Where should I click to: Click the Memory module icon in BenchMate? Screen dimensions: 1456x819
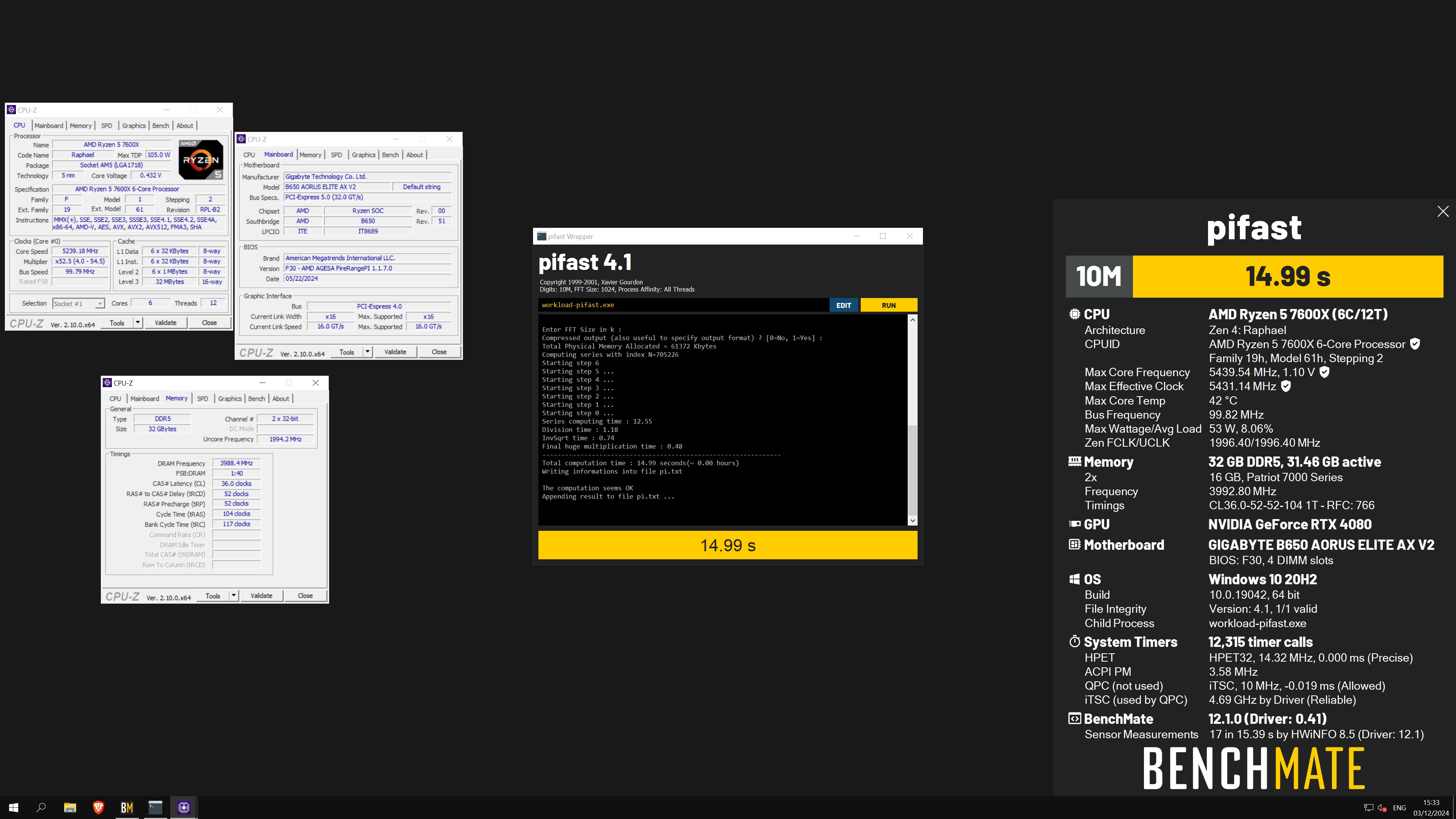click(x=1075, y=461)
